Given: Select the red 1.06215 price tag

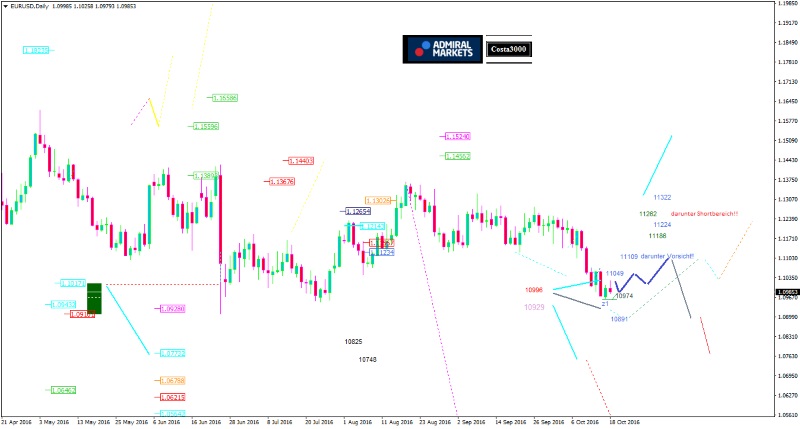Looking at the screenshot, I should (172, 397).
